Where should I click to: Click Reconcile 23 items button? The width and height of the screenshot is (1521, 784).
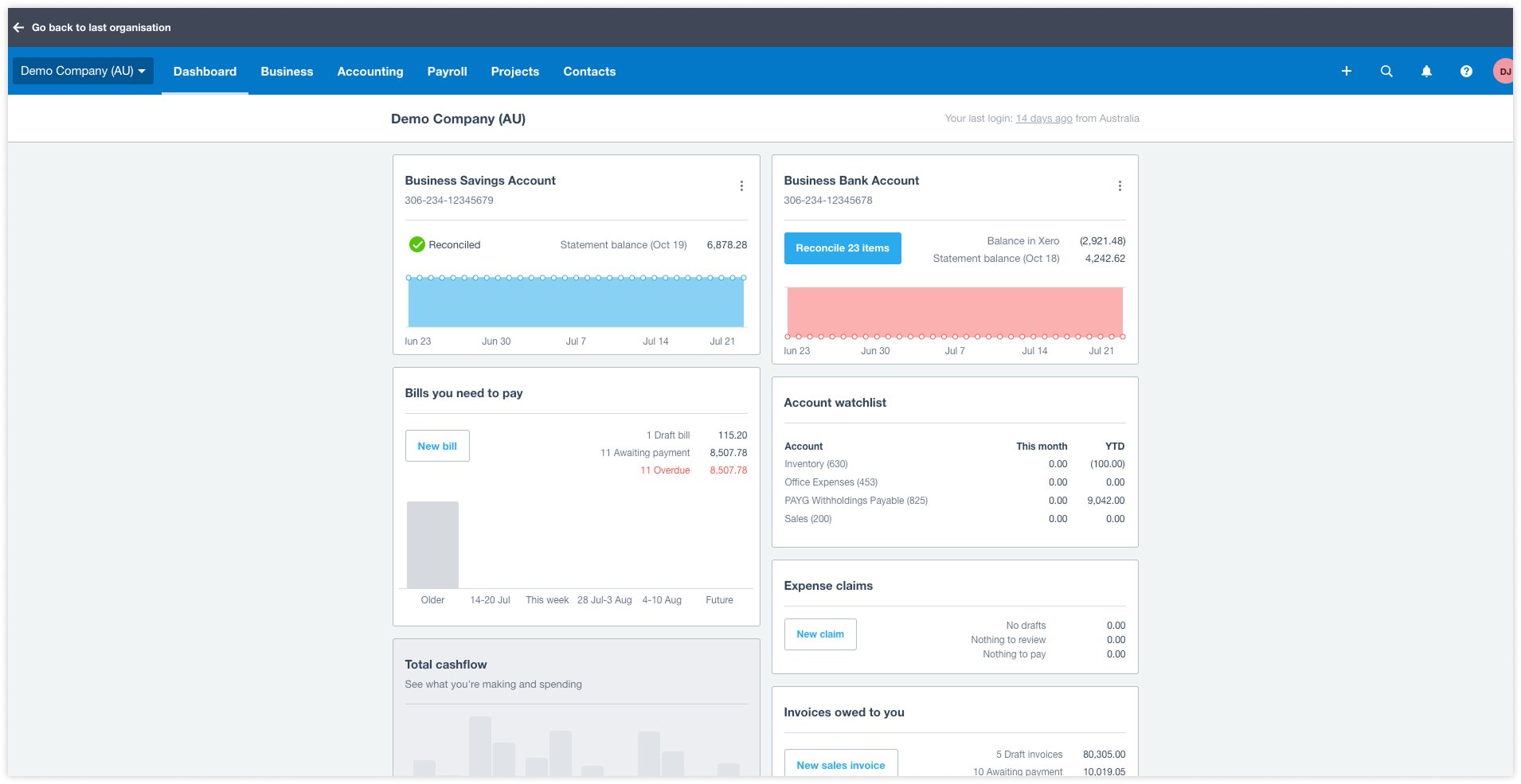843,248
